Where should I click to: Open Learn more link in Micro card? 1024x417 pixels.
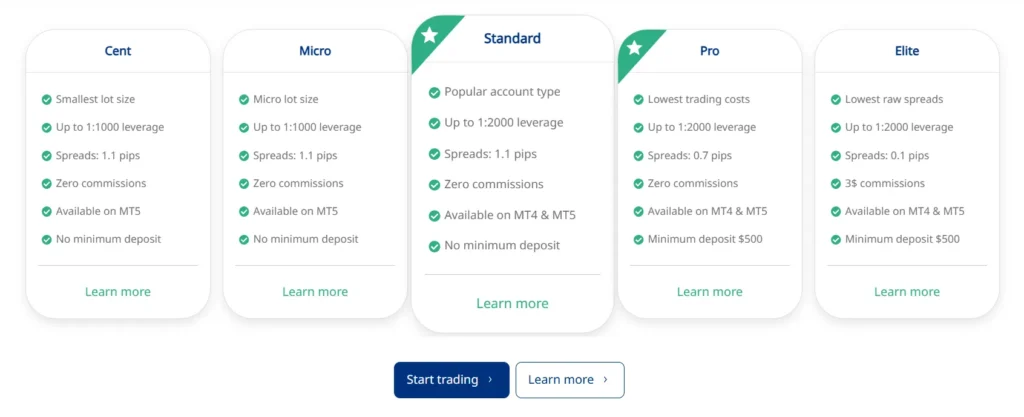click(315, 292)
